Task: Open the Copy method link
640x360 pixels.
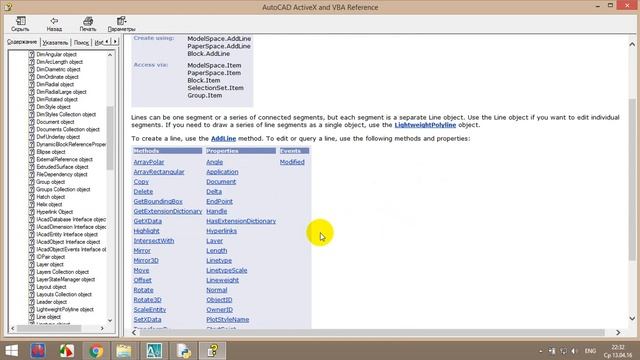Action: 141,182
